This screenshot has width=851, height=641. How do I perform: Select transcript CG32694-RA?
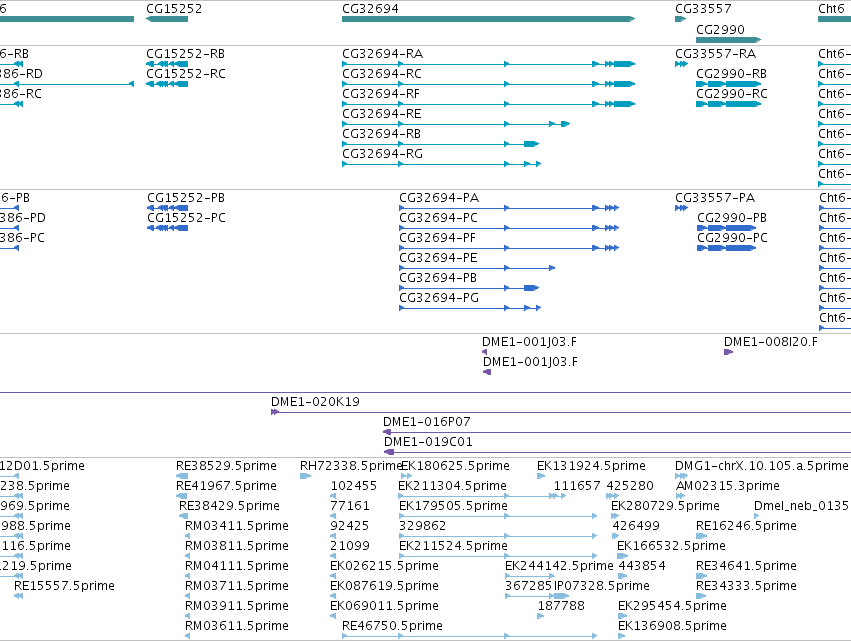(382, 54)
